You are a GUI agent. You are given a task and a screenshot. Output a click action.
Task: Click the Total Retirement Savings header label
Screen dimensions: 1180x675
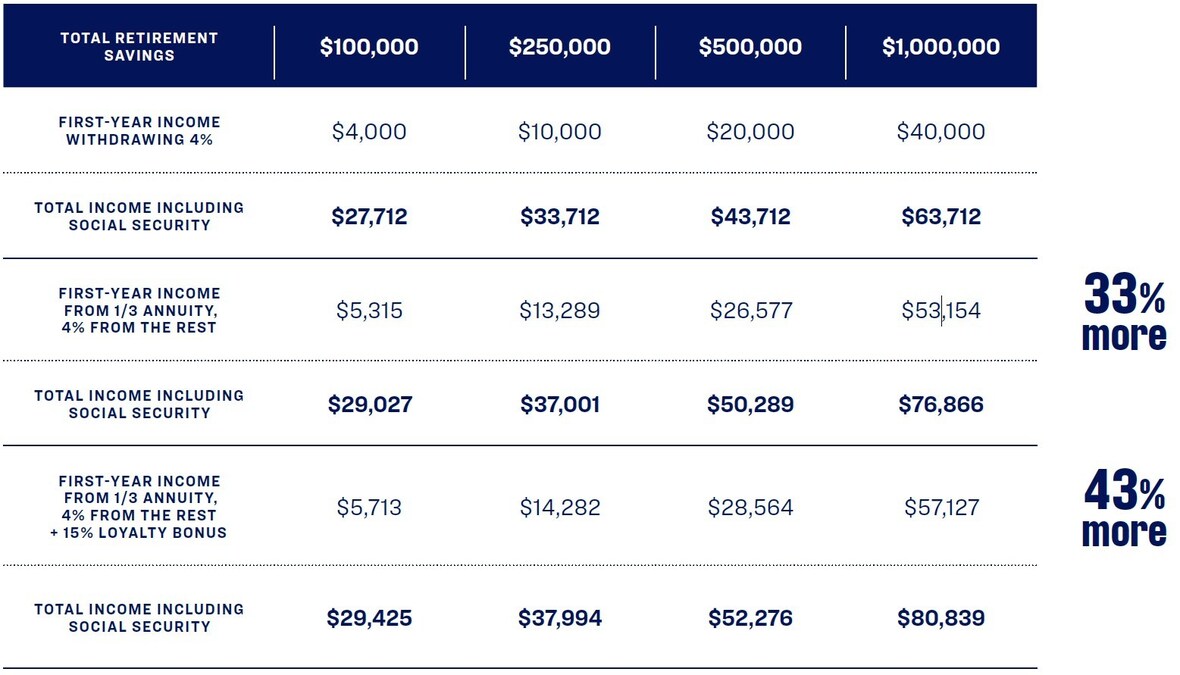139,47
